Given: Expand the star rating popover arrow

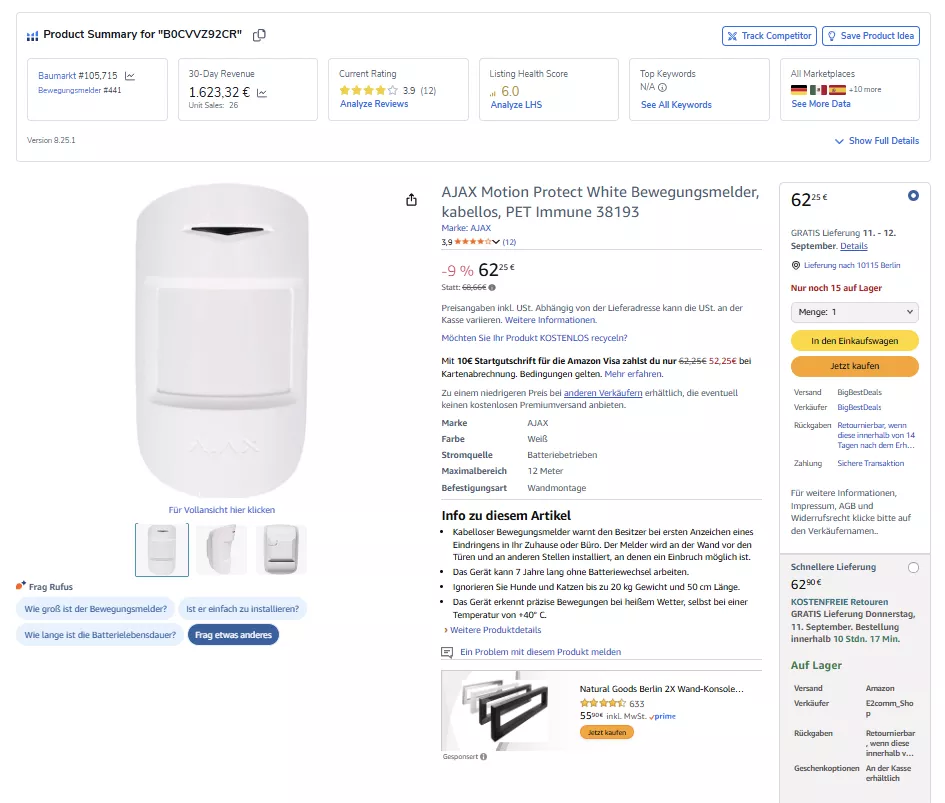Looking at the screenshot, I should point(496,242).
